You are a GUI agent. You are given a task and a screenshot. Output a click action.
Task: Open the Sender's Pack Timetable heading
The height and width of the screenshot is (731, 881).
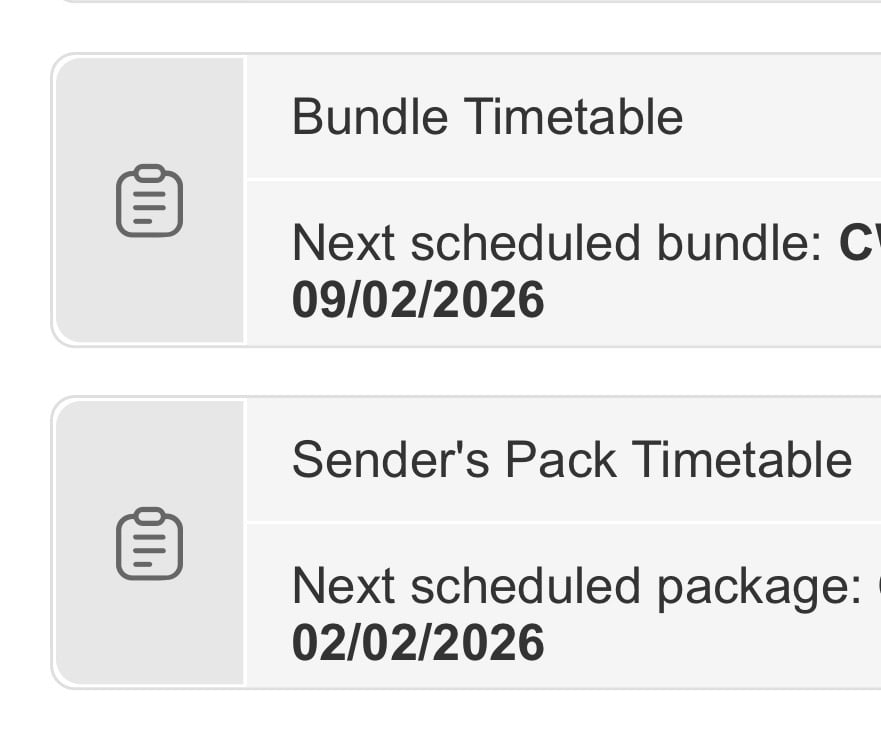pos(571,461)
